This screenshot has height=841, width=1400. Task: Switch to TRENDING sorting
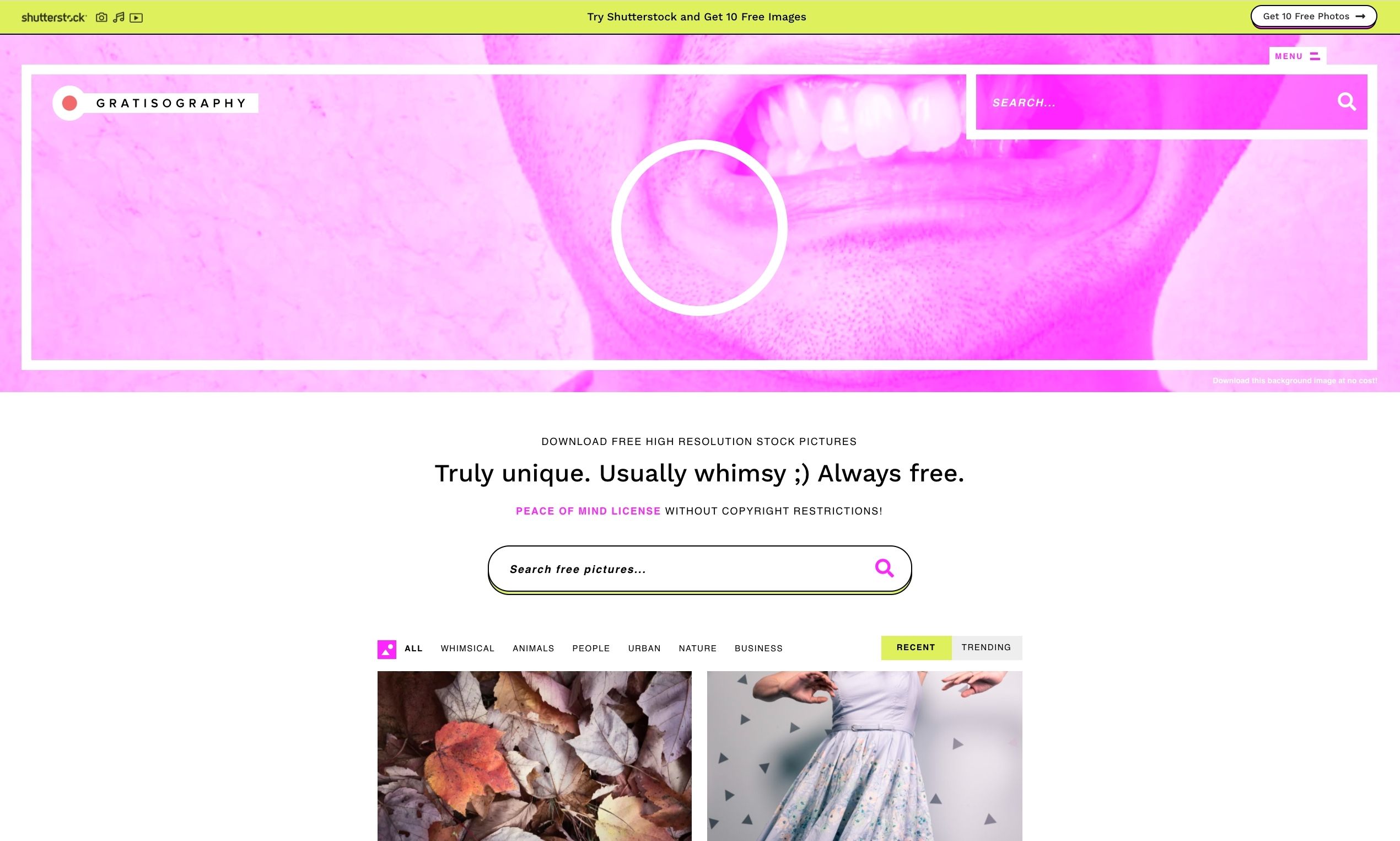coord(986,648)
